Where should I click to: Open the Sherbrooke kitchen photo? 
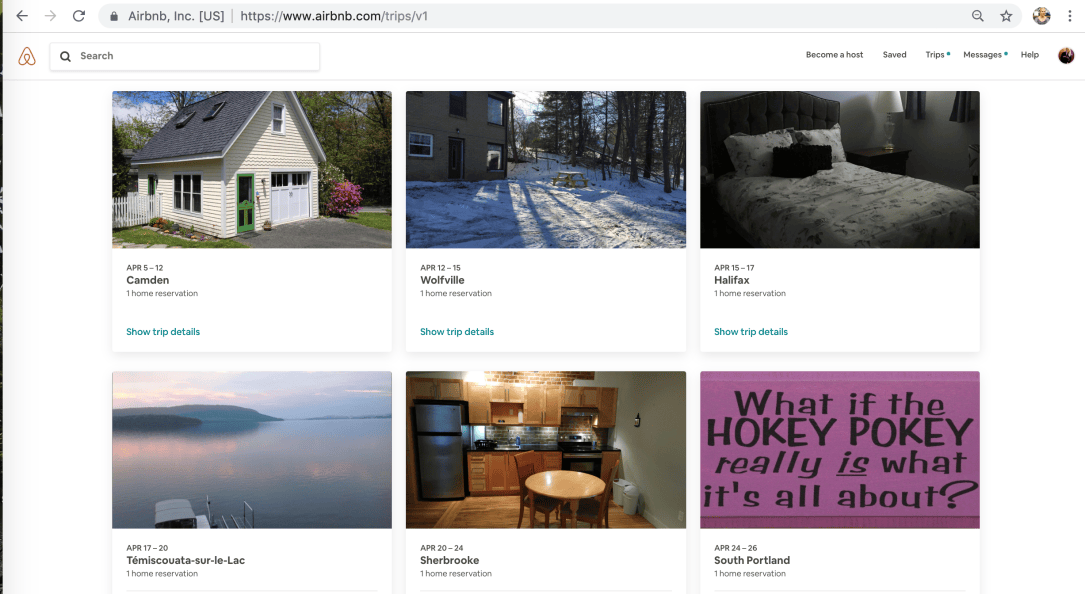tap(546, 450)
